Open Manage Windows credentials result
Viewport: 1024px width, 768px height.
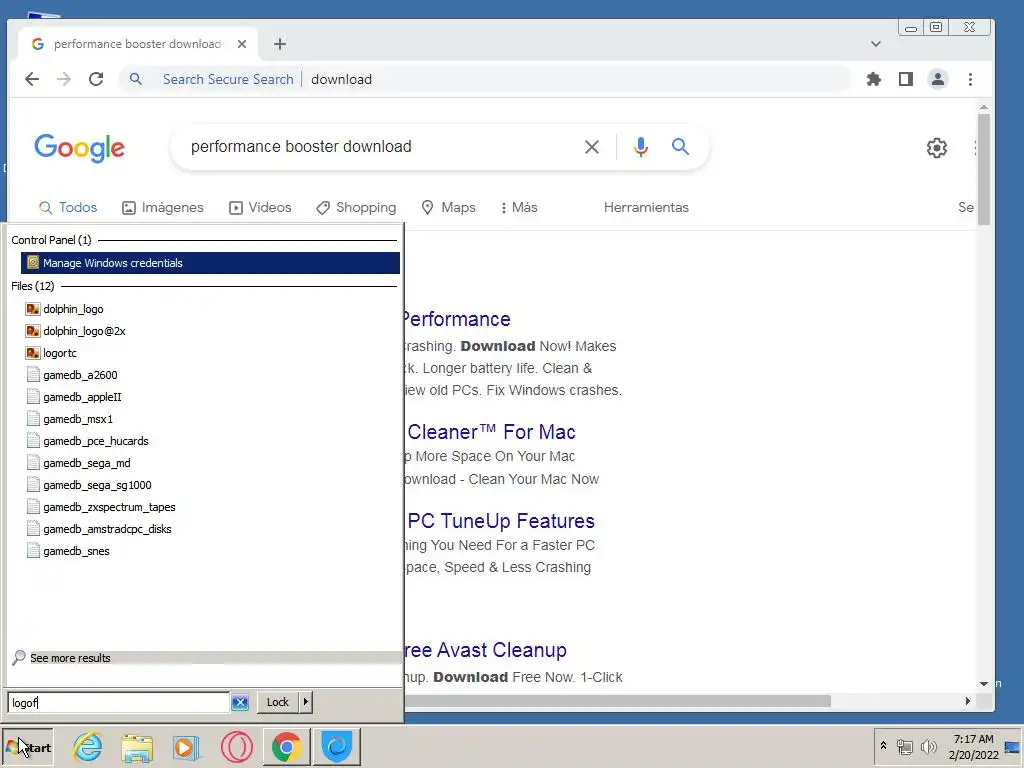pos(210,263)
